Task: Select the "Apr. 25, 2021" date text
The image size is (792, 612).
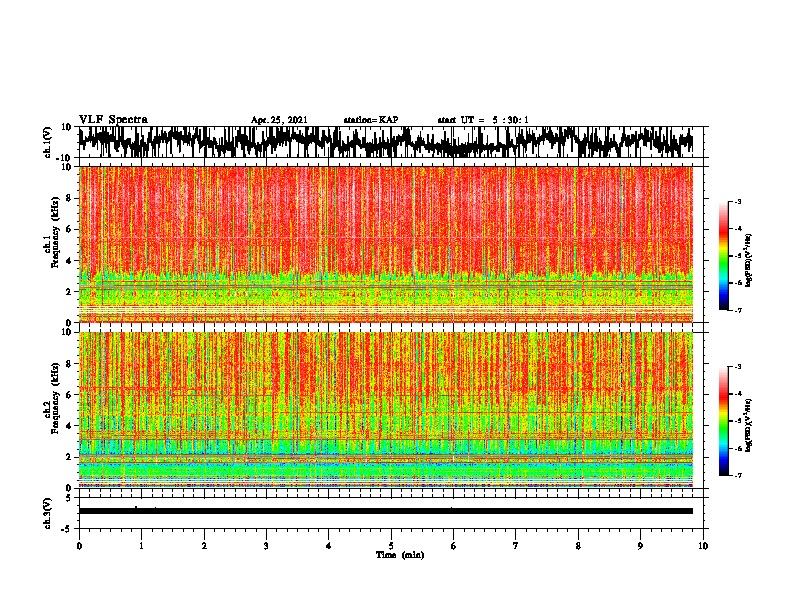Action: pyautogui.click(x=279, y=120)
